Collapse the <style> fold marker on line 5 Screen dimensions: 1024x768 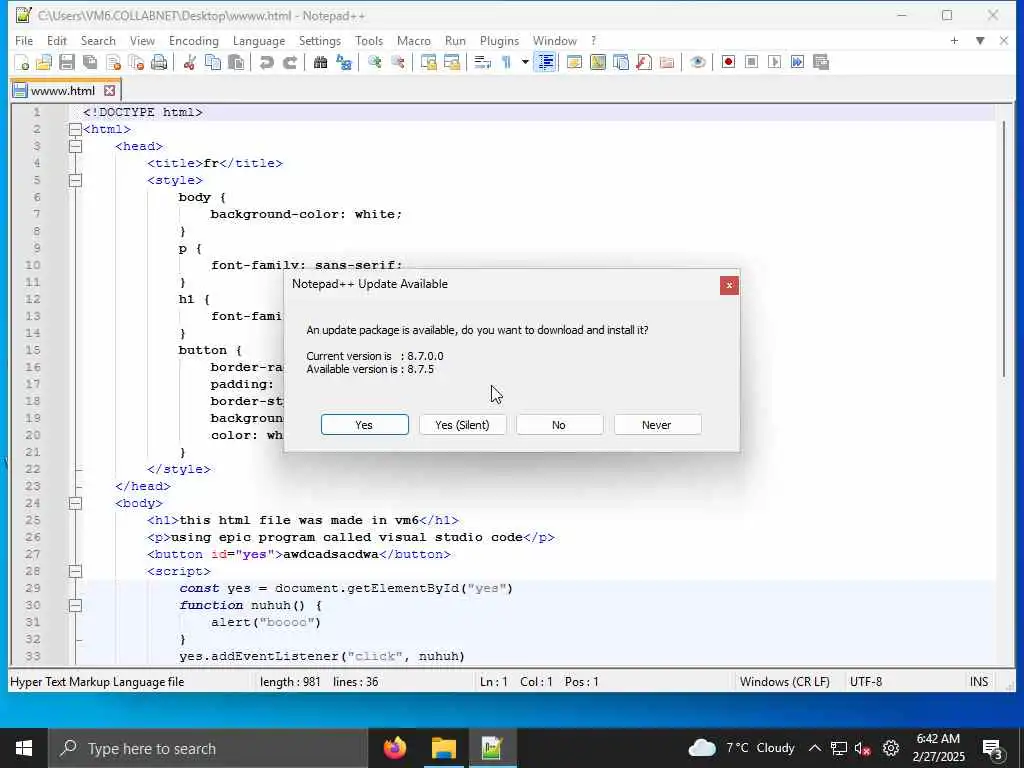[75, 180]
